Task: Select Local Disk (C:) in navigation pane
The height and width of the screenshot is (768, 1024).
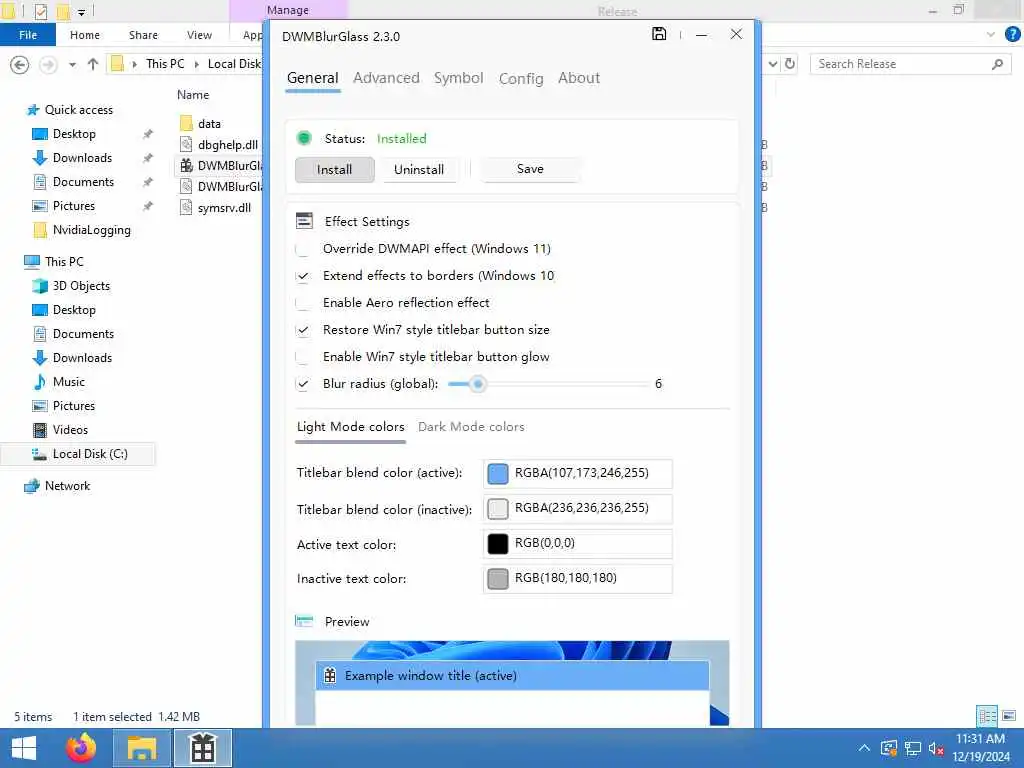Action: pos(90,454)
